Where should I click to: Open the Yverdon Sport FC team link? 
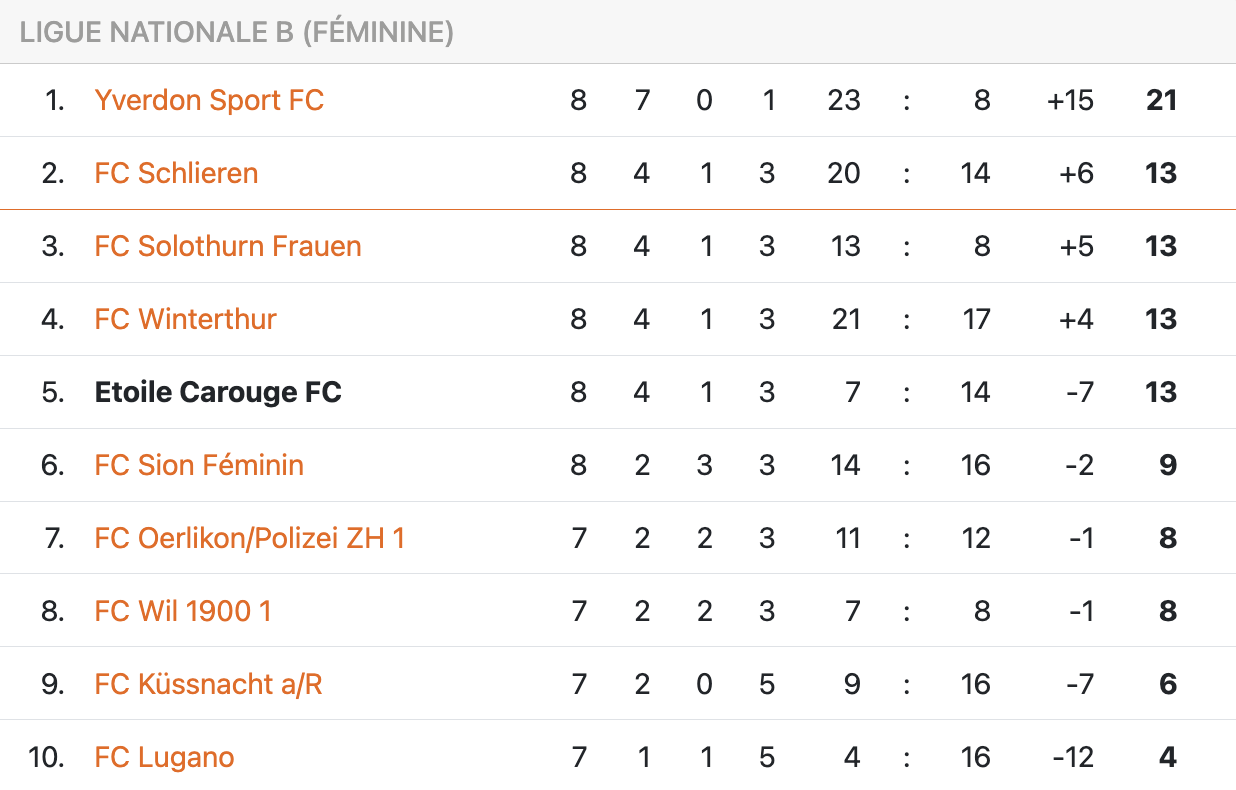tap(209, 100)
